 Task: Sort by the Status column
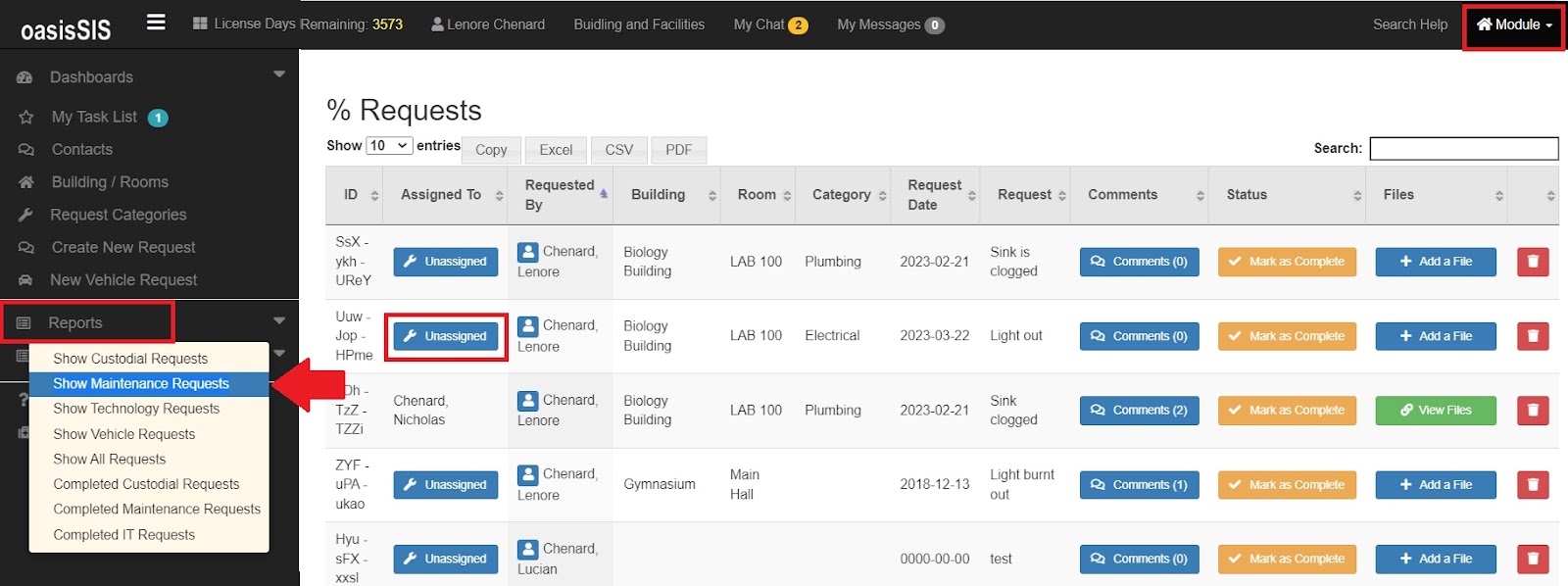tap(1287, 195)
